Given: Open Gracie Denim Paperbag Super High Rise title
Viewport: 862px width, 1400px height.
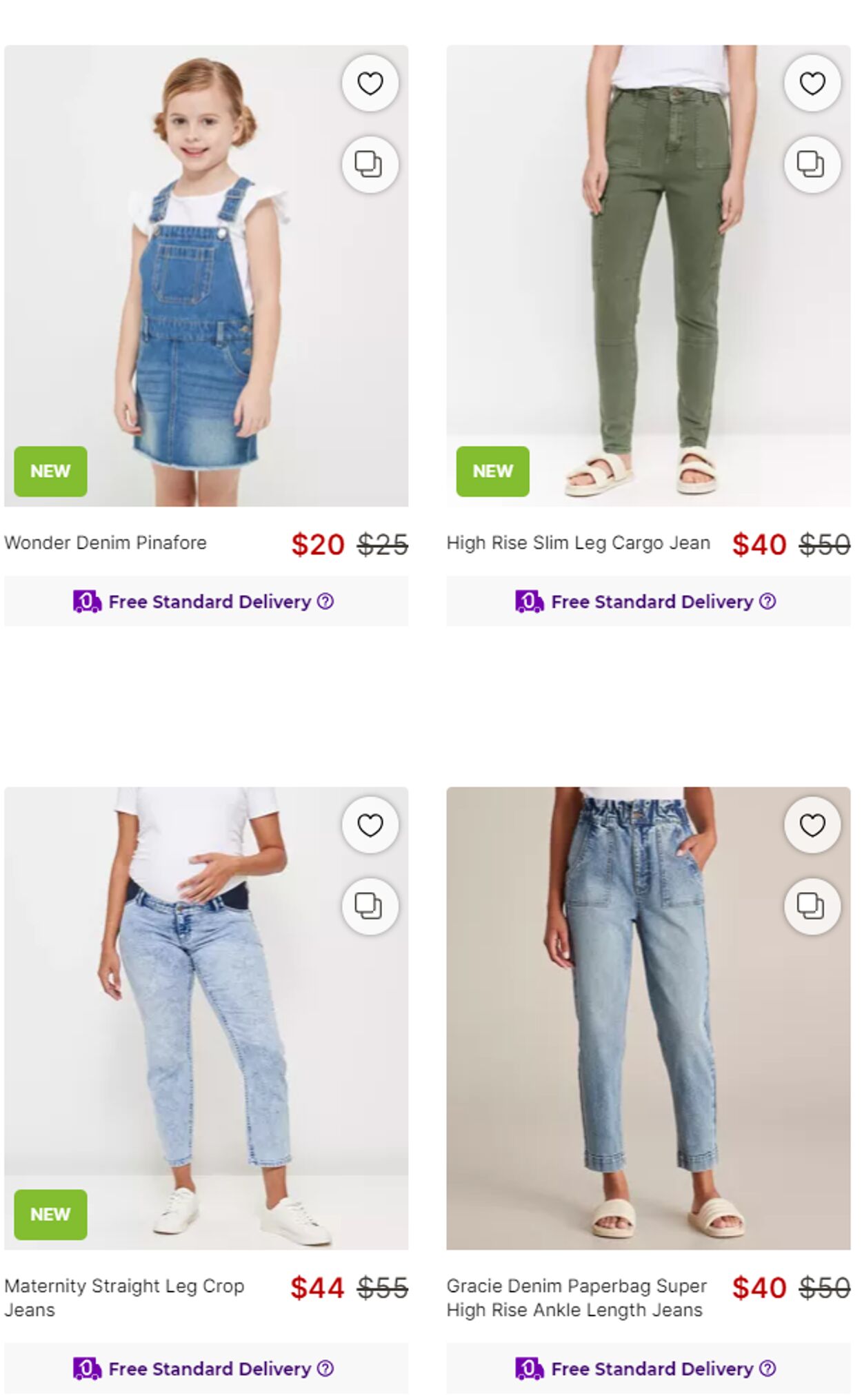Looking at the screenshot, I should point(577,1298).
